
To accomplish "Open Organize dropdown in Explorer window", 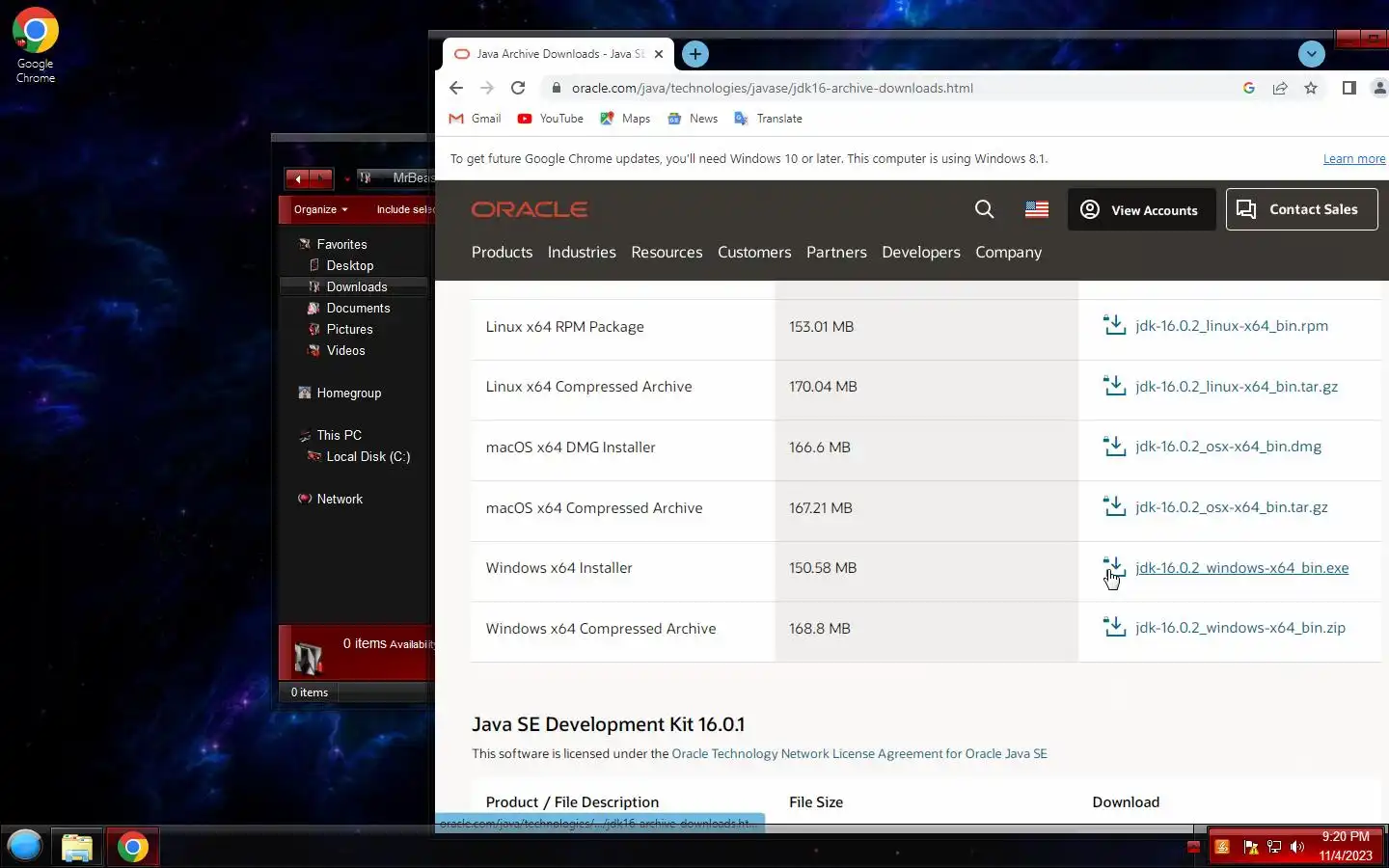I will (x=320, y=209).
